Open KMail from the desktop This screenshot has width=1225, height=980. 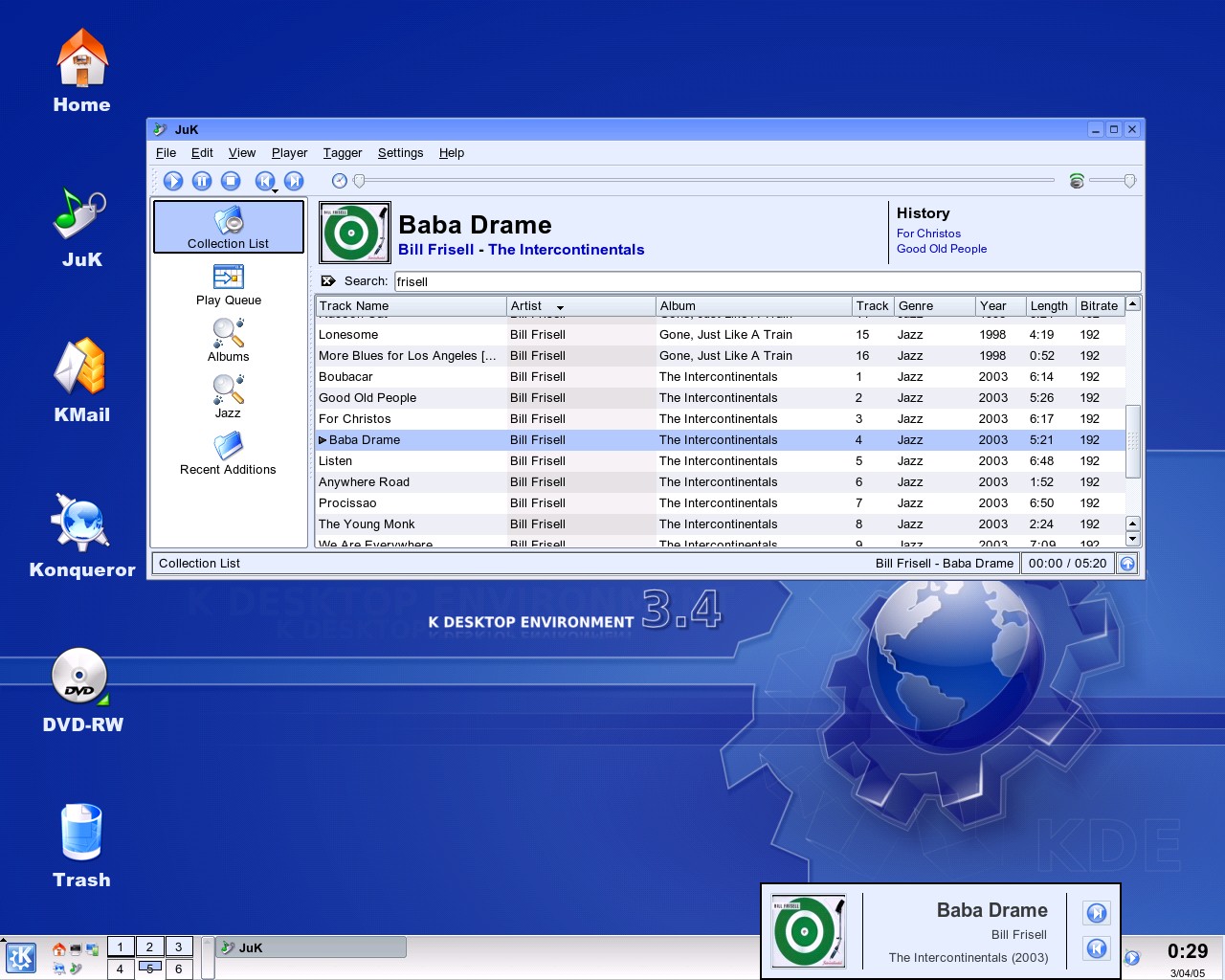(81, 381)
